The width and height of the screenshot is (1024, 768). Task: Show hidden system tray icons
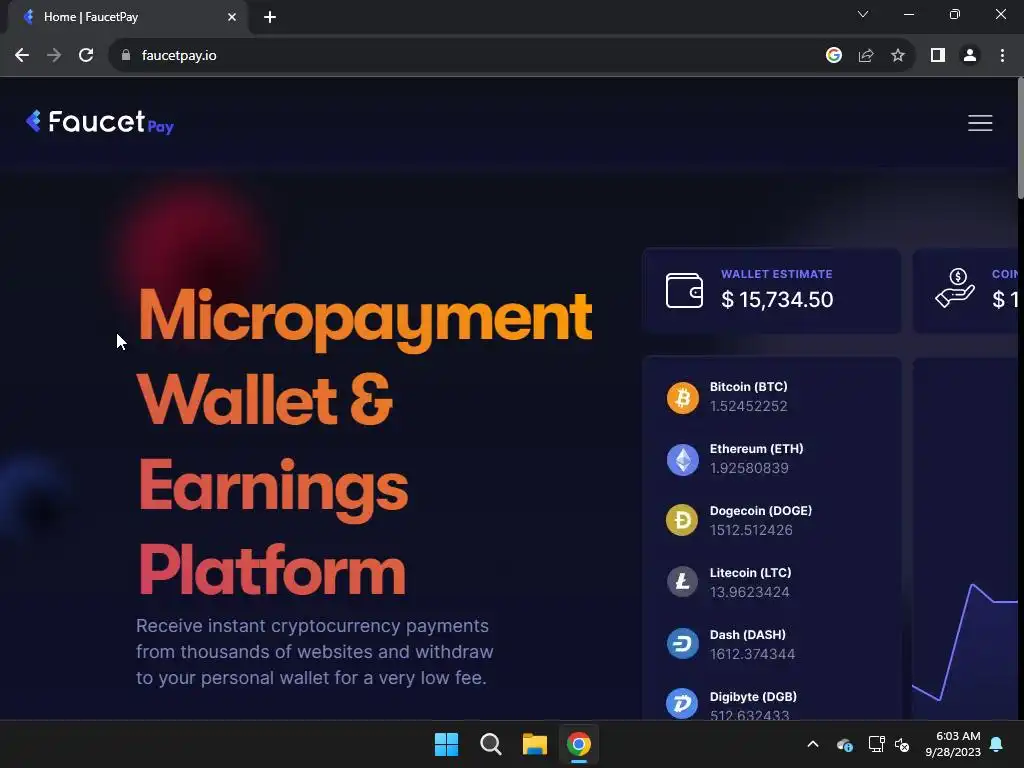(x=813, y=744)
